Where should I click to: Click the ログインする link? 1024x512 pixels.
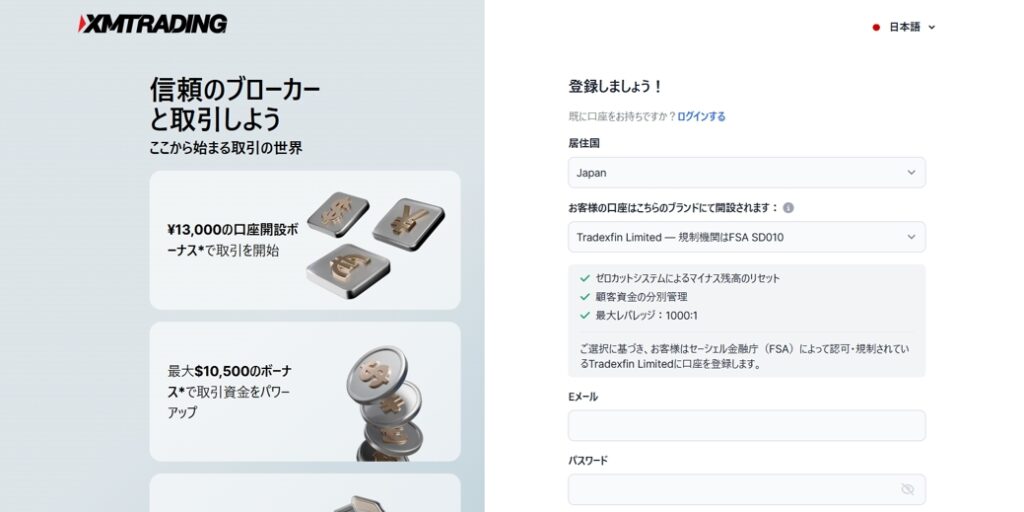pos(701,116)
